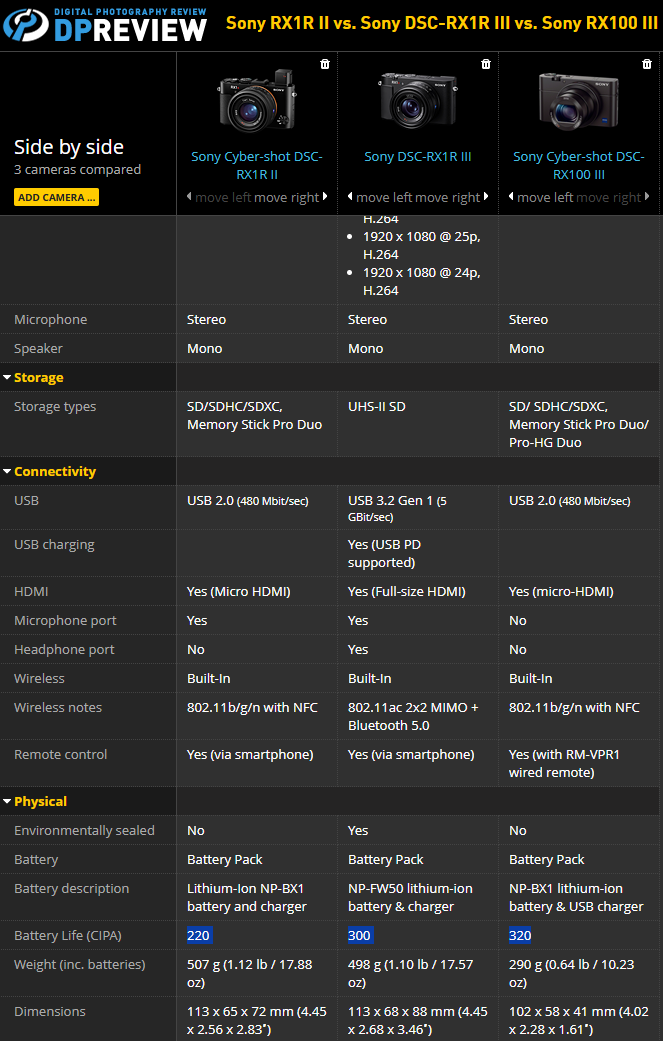This screenshot has height=1041, width=663.
Task: Click the Weight (inc. batteries) row label
Action: tap(80, 965)
